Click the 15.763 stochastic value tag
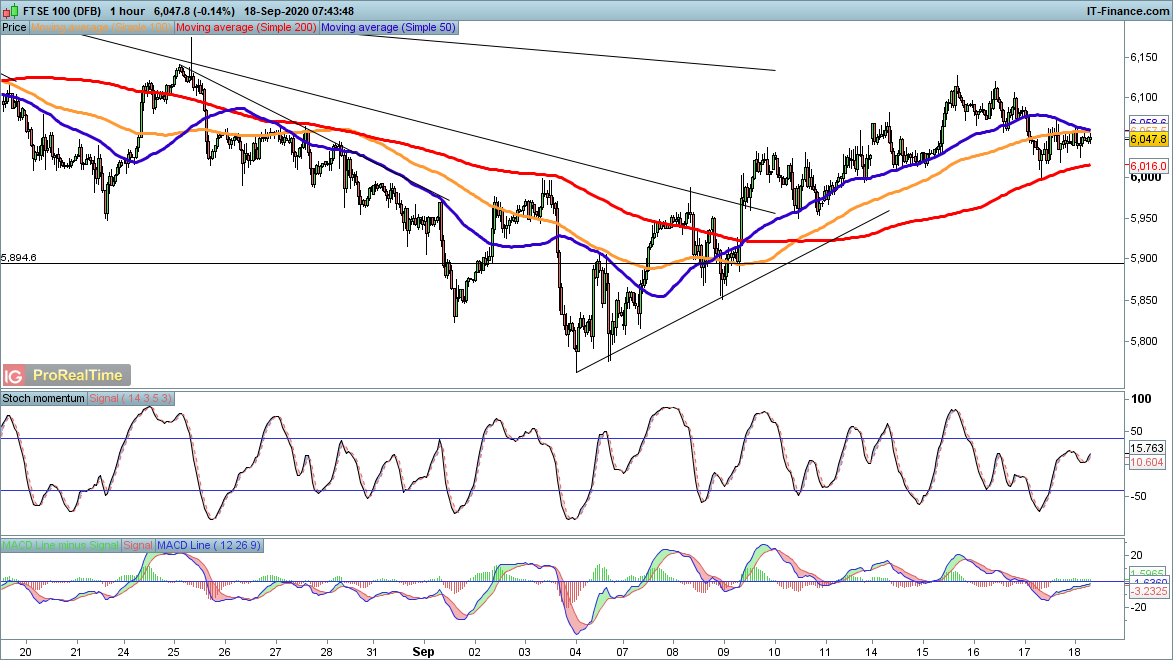 [x=1147, y=448]
